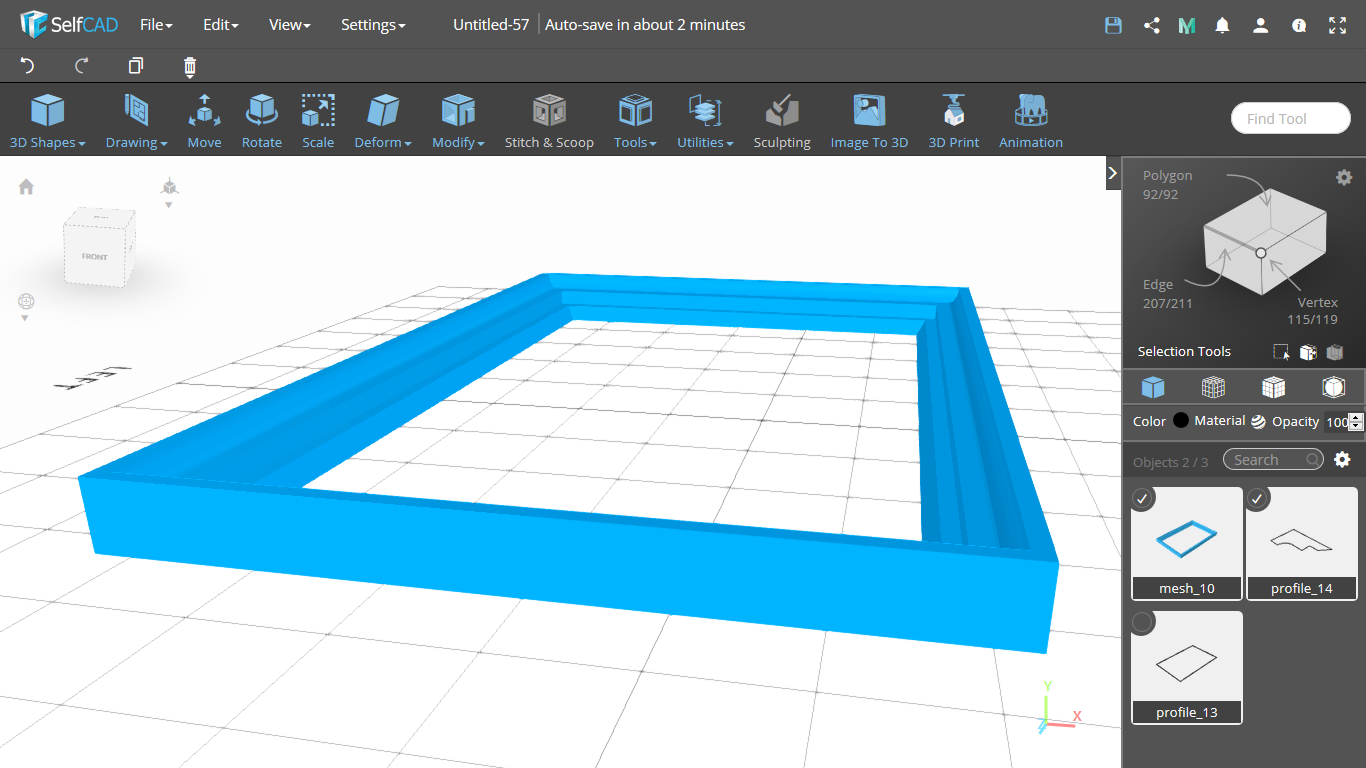Image resolution: width=1366 pixels, height=768 pixels.
Task: Toggle fullscreen mode
Action: point(1337,25)
